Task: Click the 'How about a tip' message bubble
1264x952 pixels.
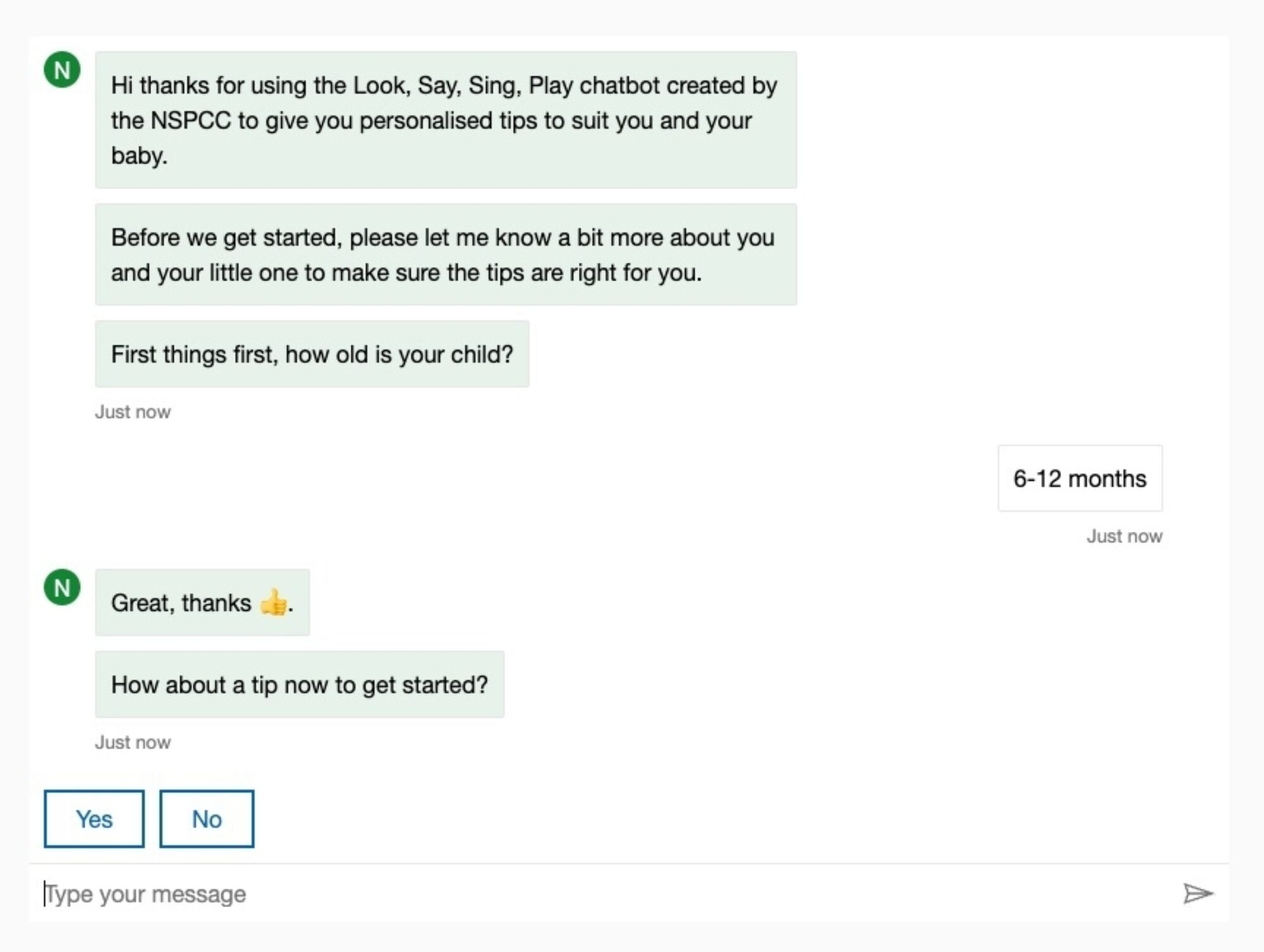Action: pos(300,684)
